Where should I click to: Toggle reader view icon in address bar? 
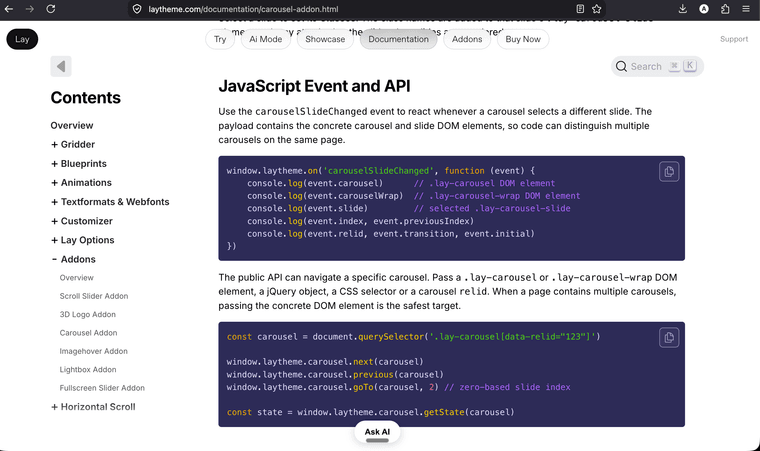pyautogui.click(x=580, y=9)
